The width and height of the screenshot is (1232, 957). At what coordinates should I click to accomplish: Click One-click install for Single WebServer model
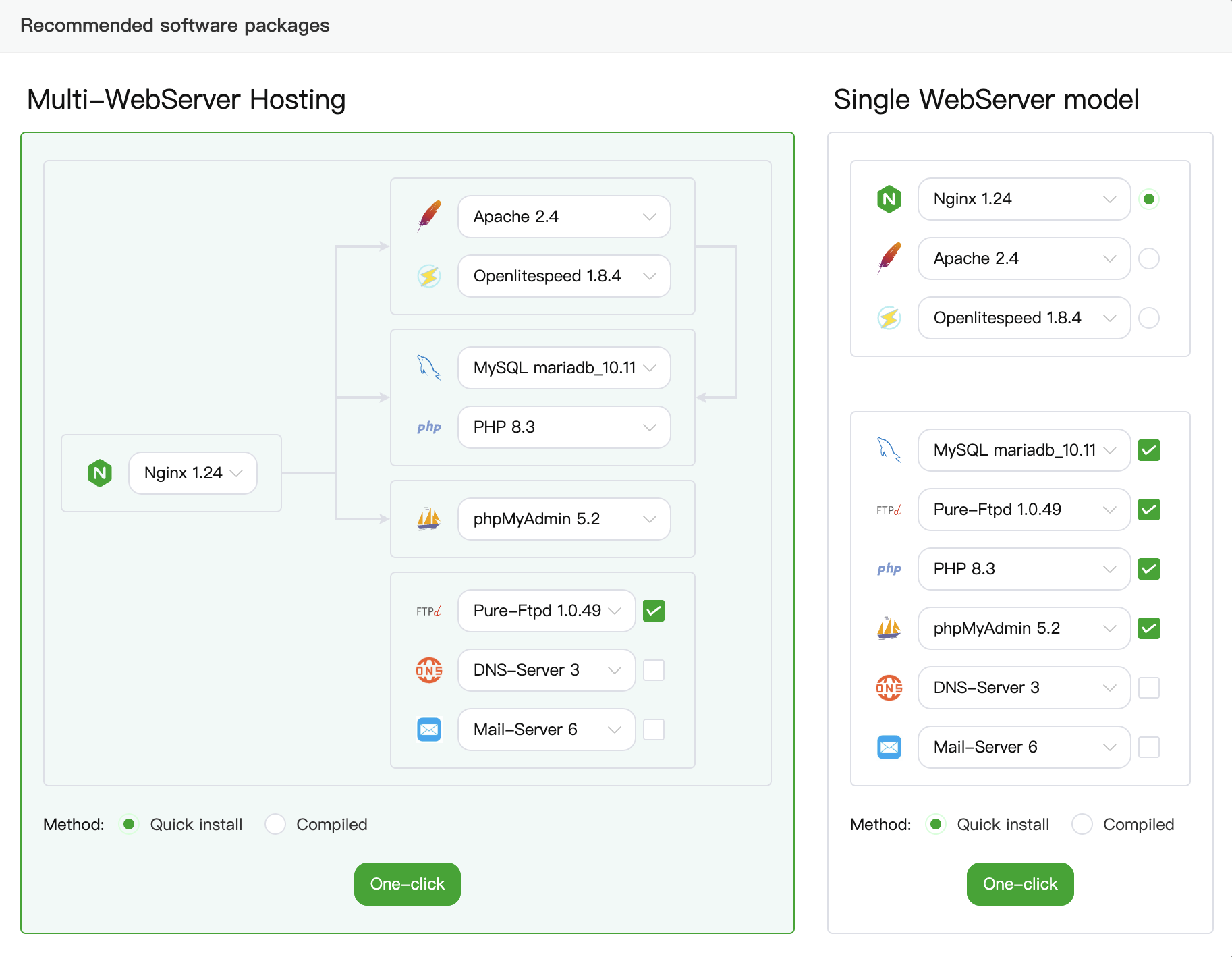pos(1019,883)
